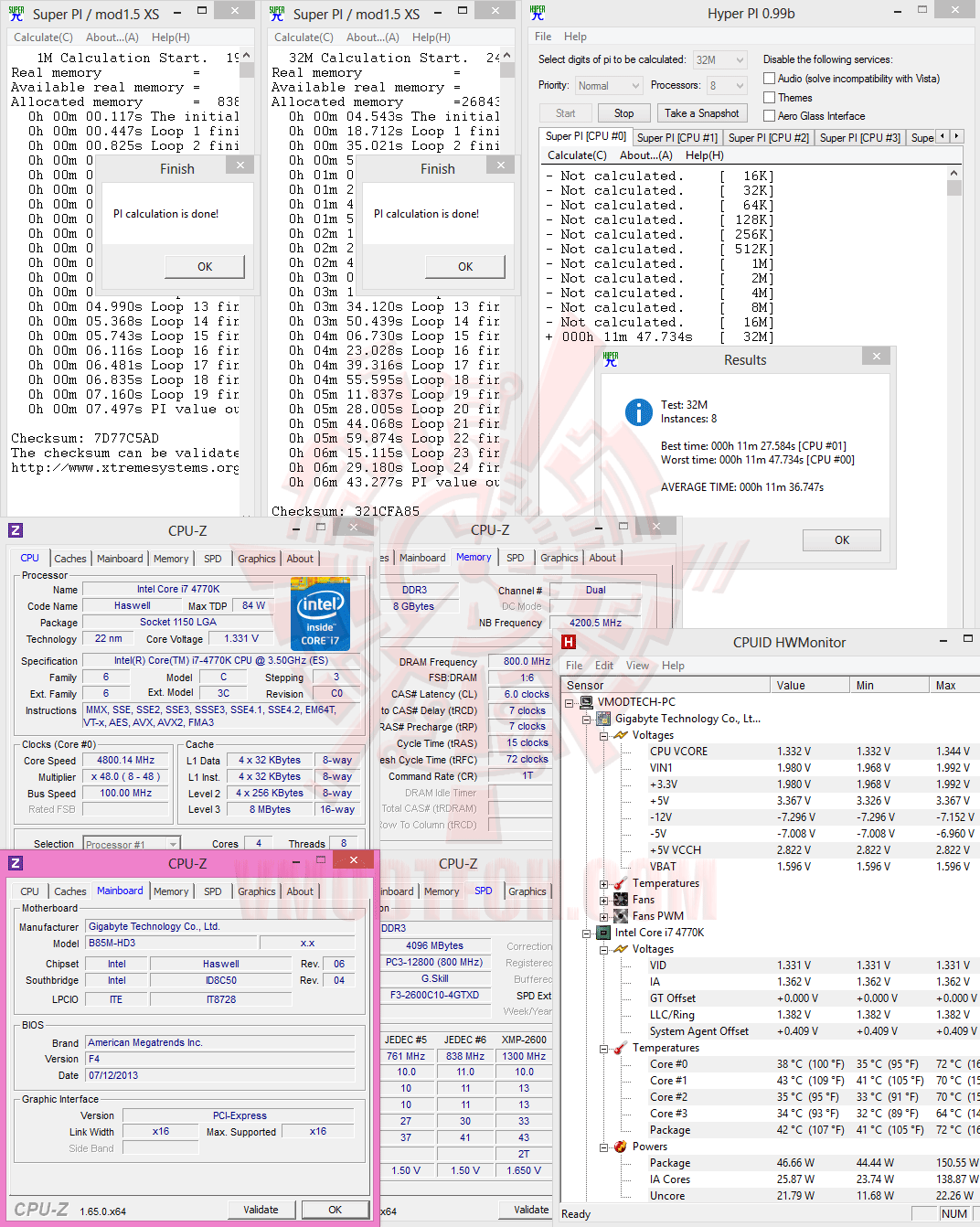Open SPD tab in pink CPU-Z
The height and width of the screenshot is (1227, 980).
(213, 891)
